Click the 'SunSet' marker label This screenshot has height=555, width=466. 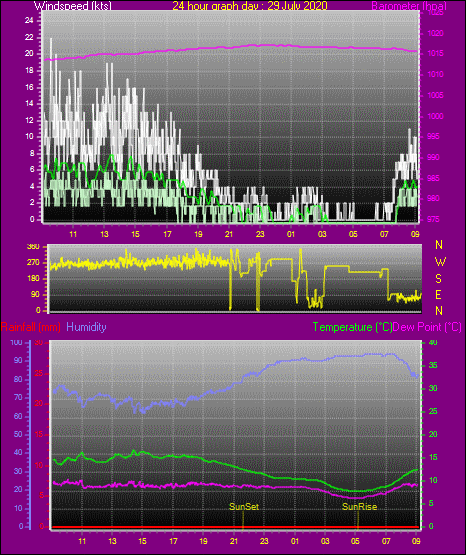[244, 507]
